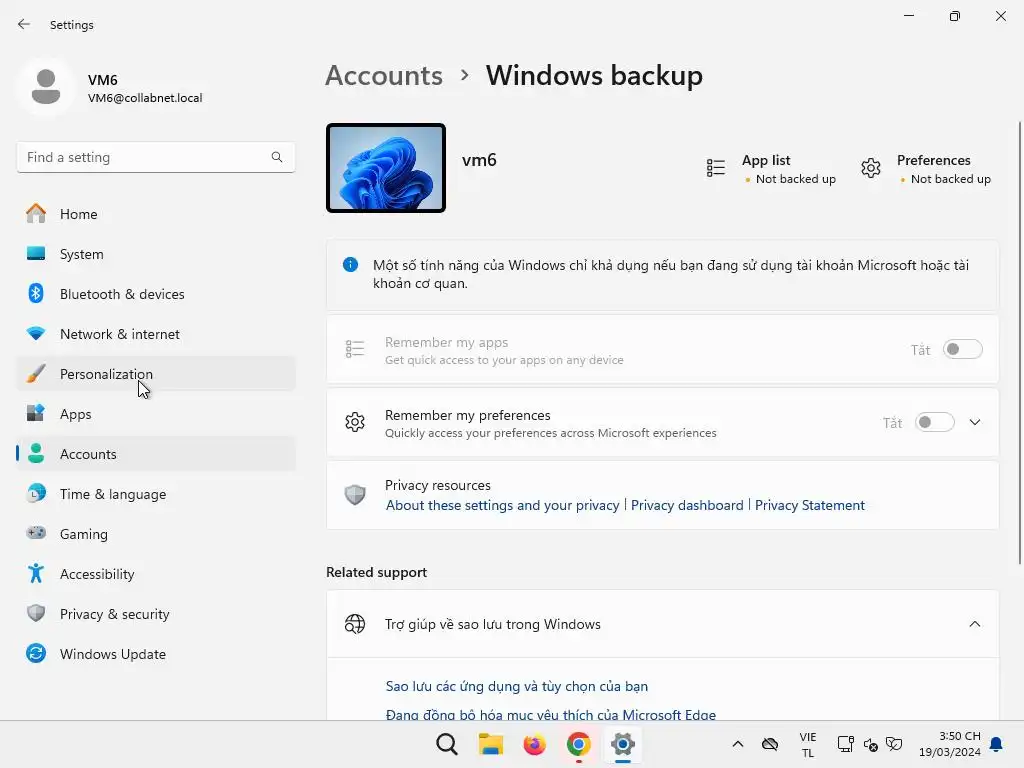Select Apps in the sidebar
1024x768 pixels.
(x=156, y=413)
